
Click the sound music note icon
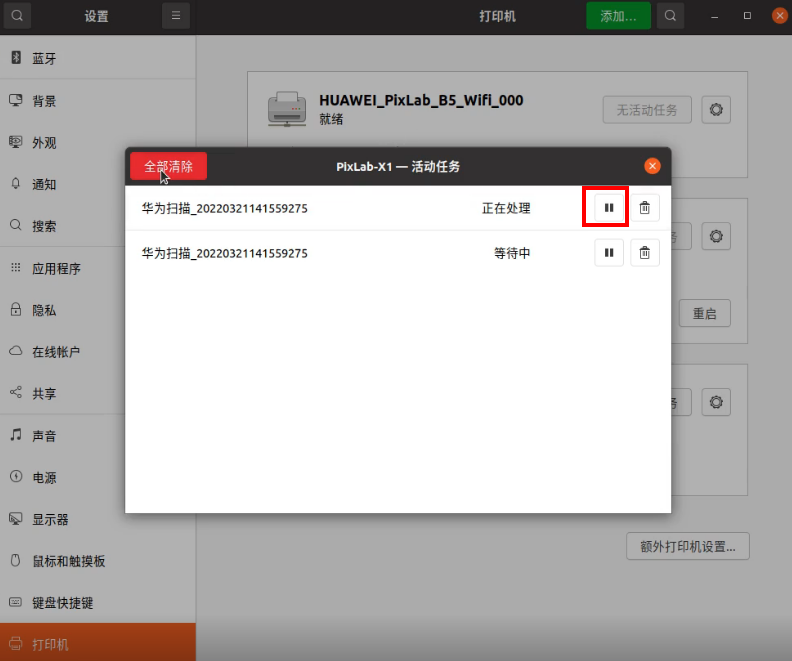(16, 434)
